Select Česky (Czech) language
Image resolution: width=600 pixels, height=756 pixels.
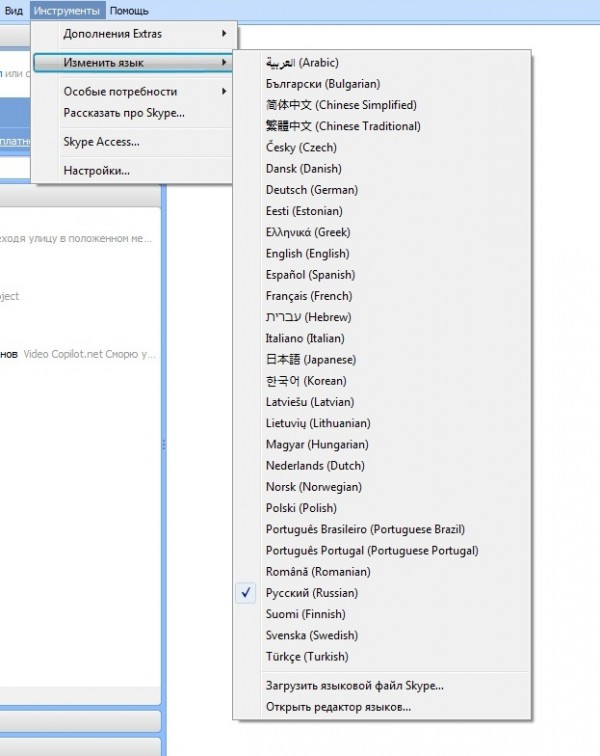382,148
